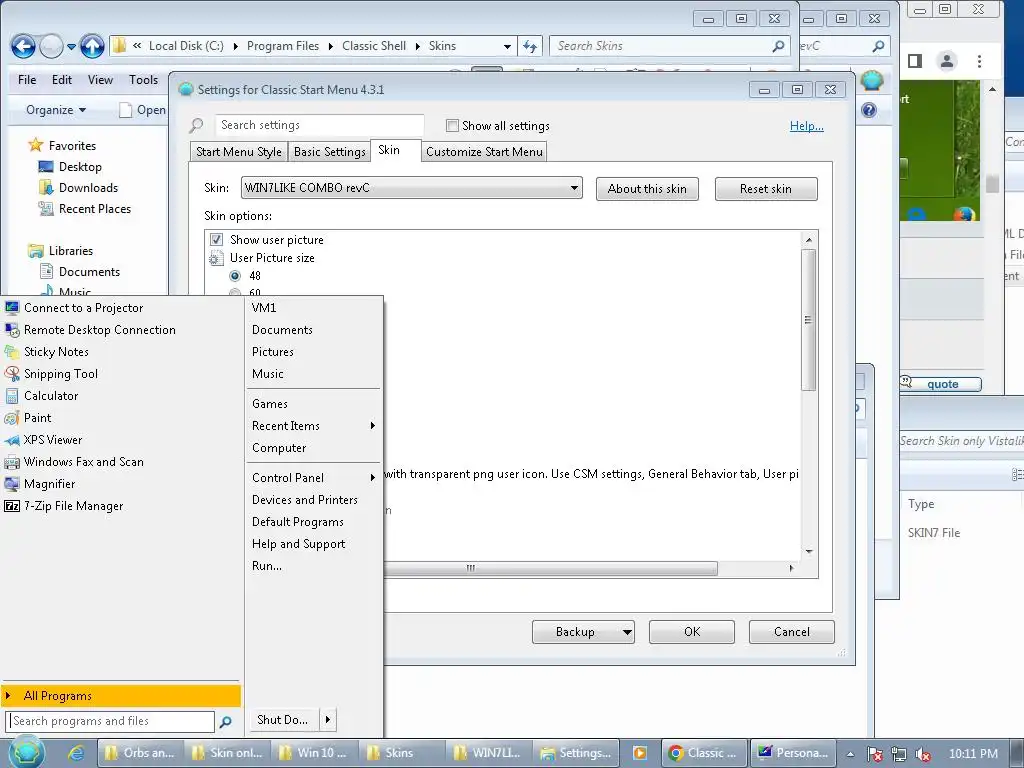
Task: Launch the Paint icon
Action: tap(12, 418)
